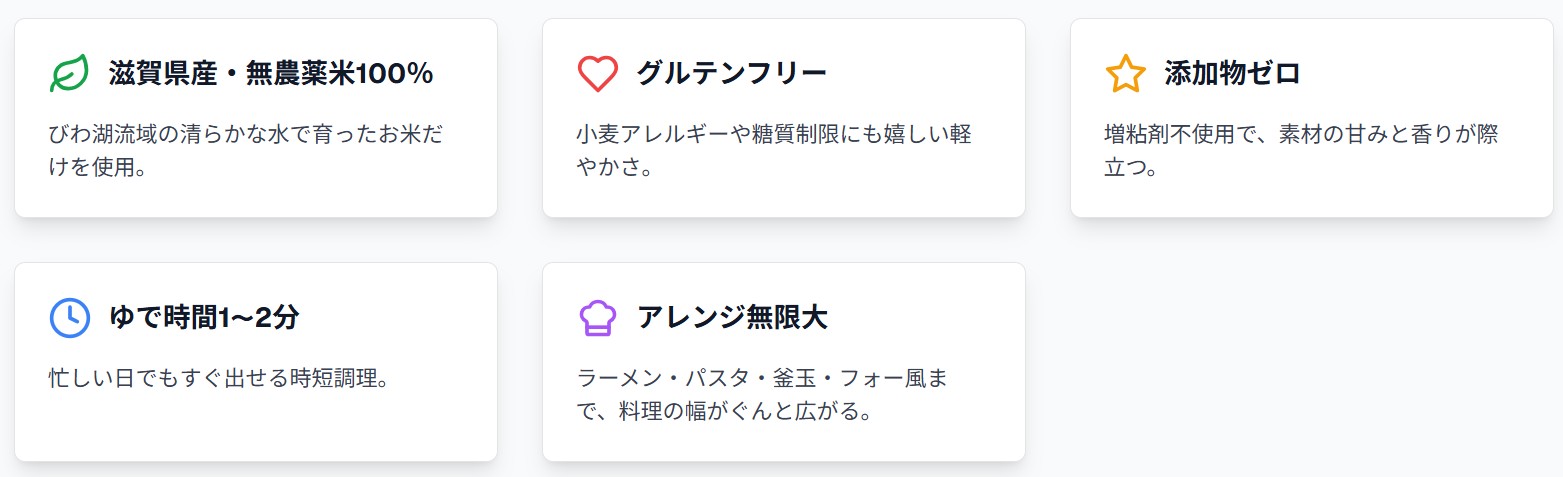Image resolution: width=1563 pixels, height=477 pixels.
Task: Click the green leaf icon
Action: point(69,74)
